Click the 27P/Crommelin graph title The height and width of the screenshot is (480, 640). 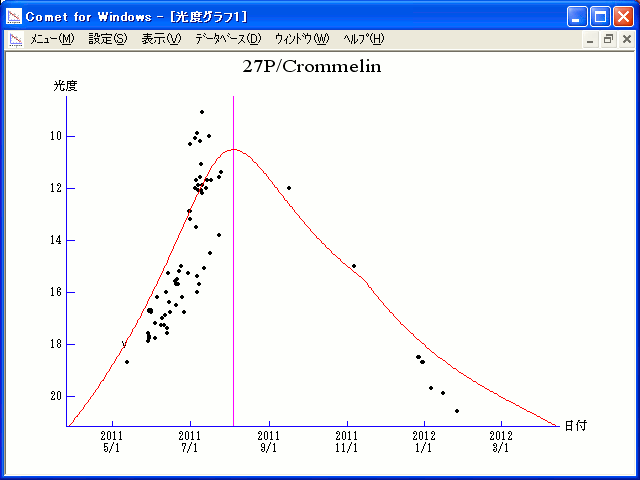click(312, 67)
